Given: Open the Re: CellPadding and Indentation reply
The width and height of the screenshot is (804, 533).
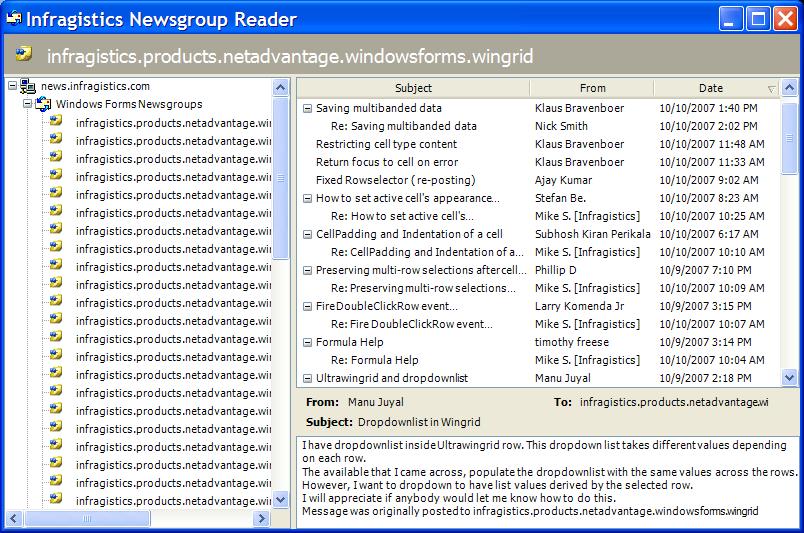Looking at the screenshot, I should pos(427,252).
